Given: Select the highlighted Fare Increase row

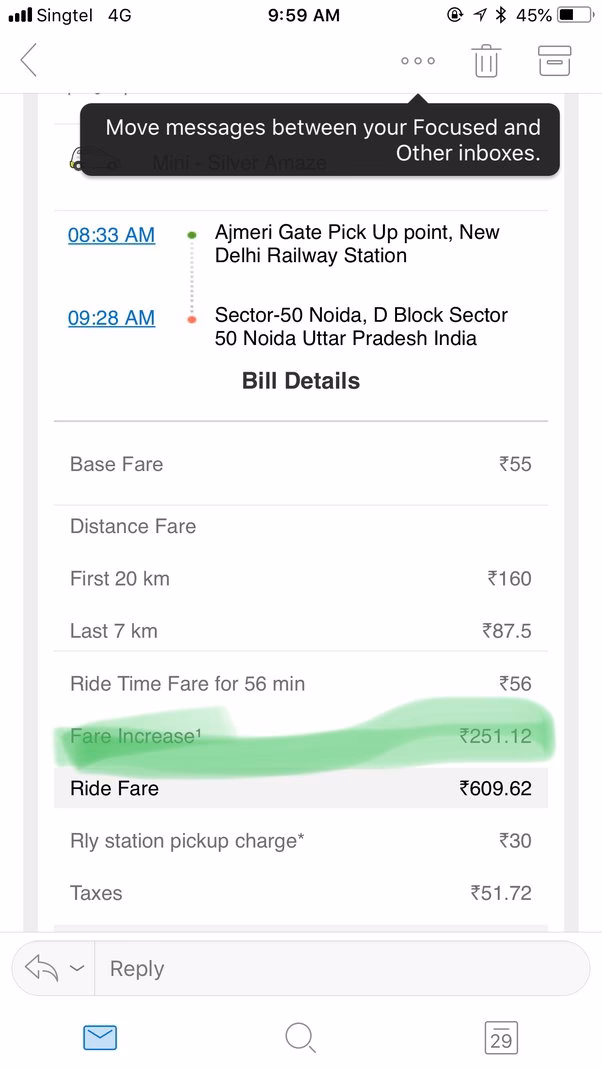Looking at the screenshot, I should point(300,736).
